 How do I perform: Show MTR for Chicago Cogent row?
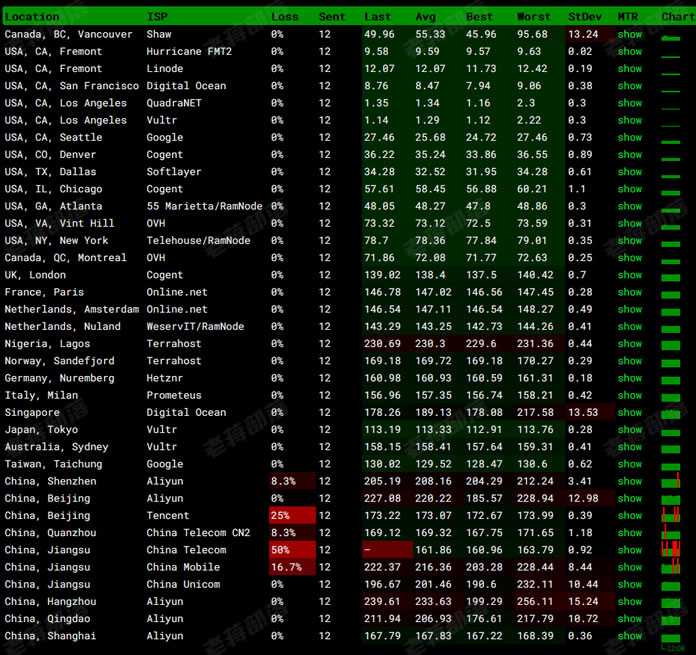tap(629, 189)
